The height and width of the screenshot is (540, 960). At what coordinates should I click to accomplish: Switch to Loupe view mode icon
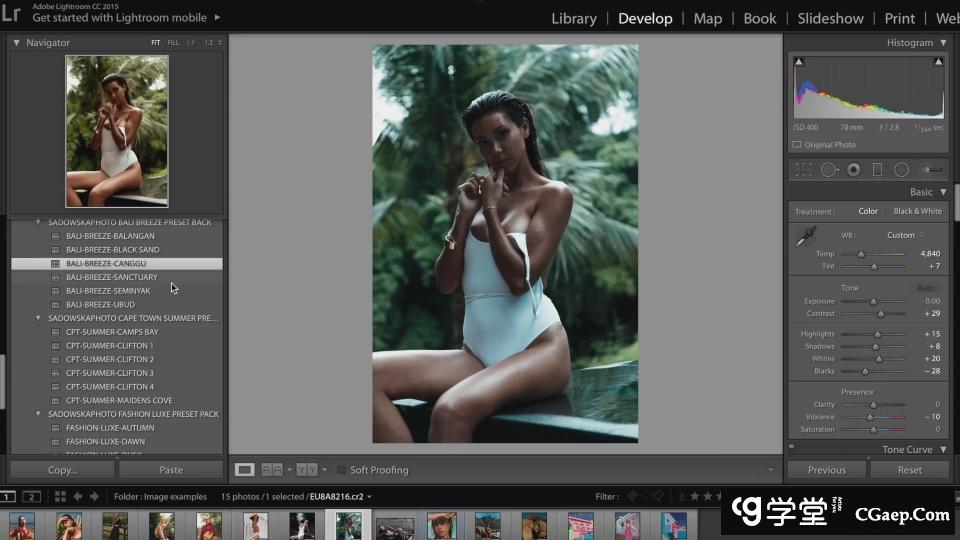244,469
